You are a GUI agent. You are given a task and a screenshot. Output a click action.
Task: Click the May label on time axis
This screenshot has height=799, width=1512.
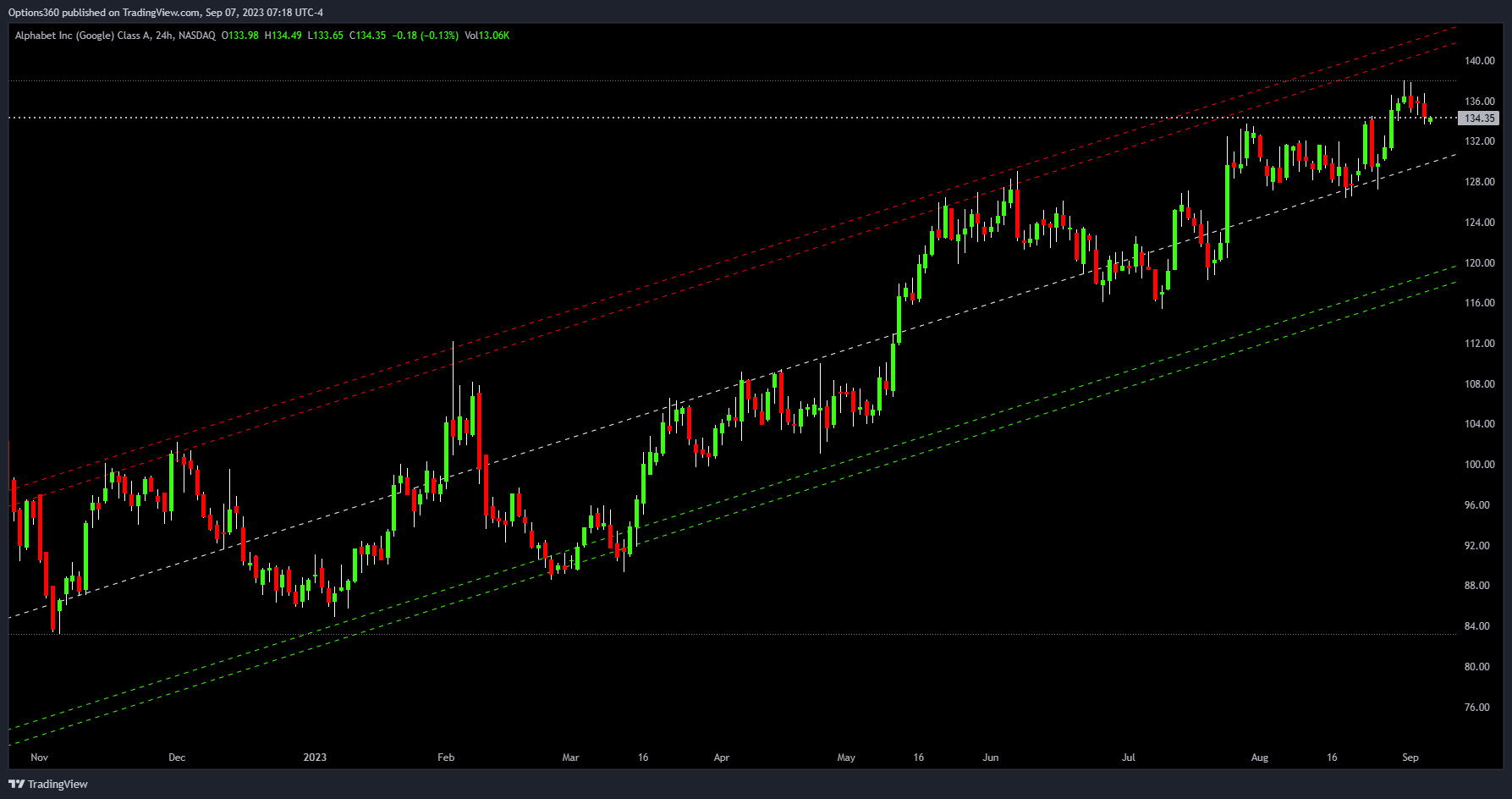[846, 758]
